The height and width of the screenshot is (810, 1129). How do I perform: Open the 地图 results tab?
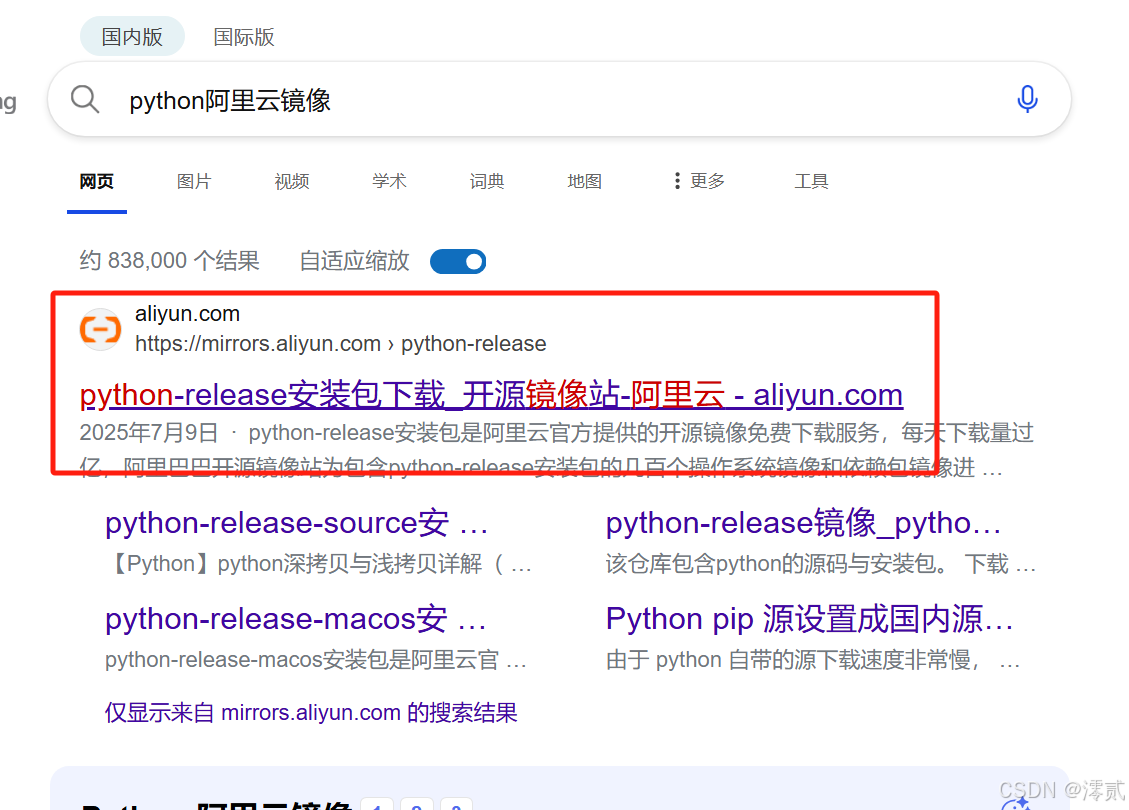pyautogui.click(x=585, y=181)
